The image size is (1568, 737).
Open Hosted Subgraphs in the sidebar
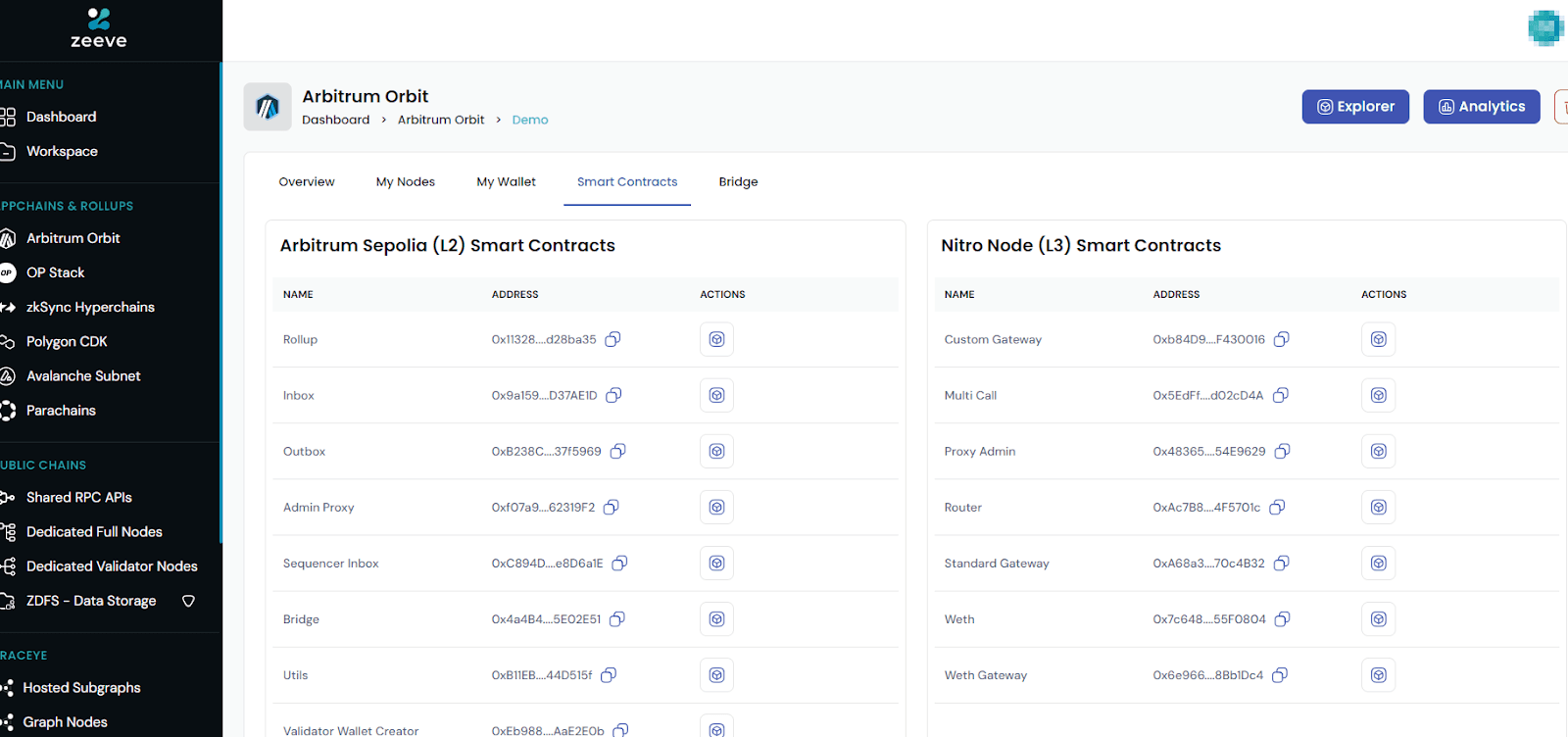click(x=81, y=687)
